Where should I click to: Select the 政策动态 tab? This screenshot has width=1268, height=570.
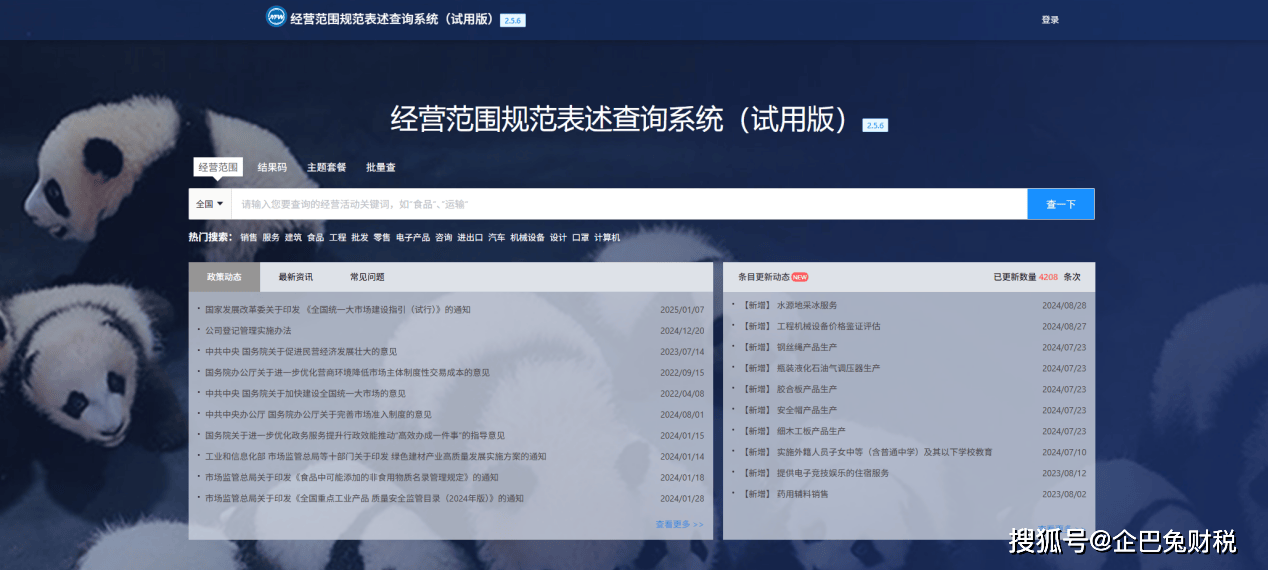(224, 277)
